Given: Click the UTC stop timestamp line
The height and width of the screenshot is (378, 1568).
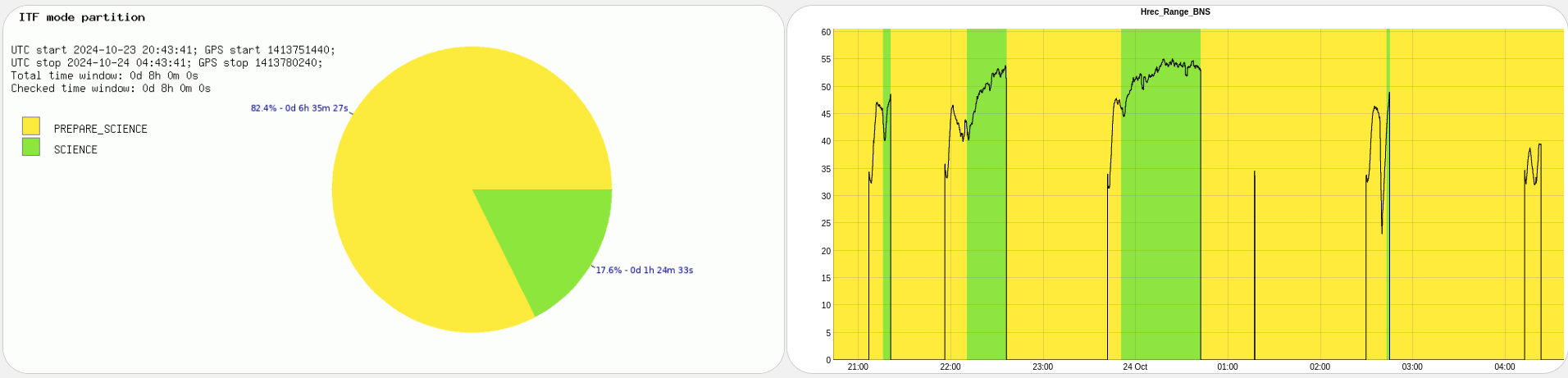Looking at the screenshot, I should click(166, 63).
